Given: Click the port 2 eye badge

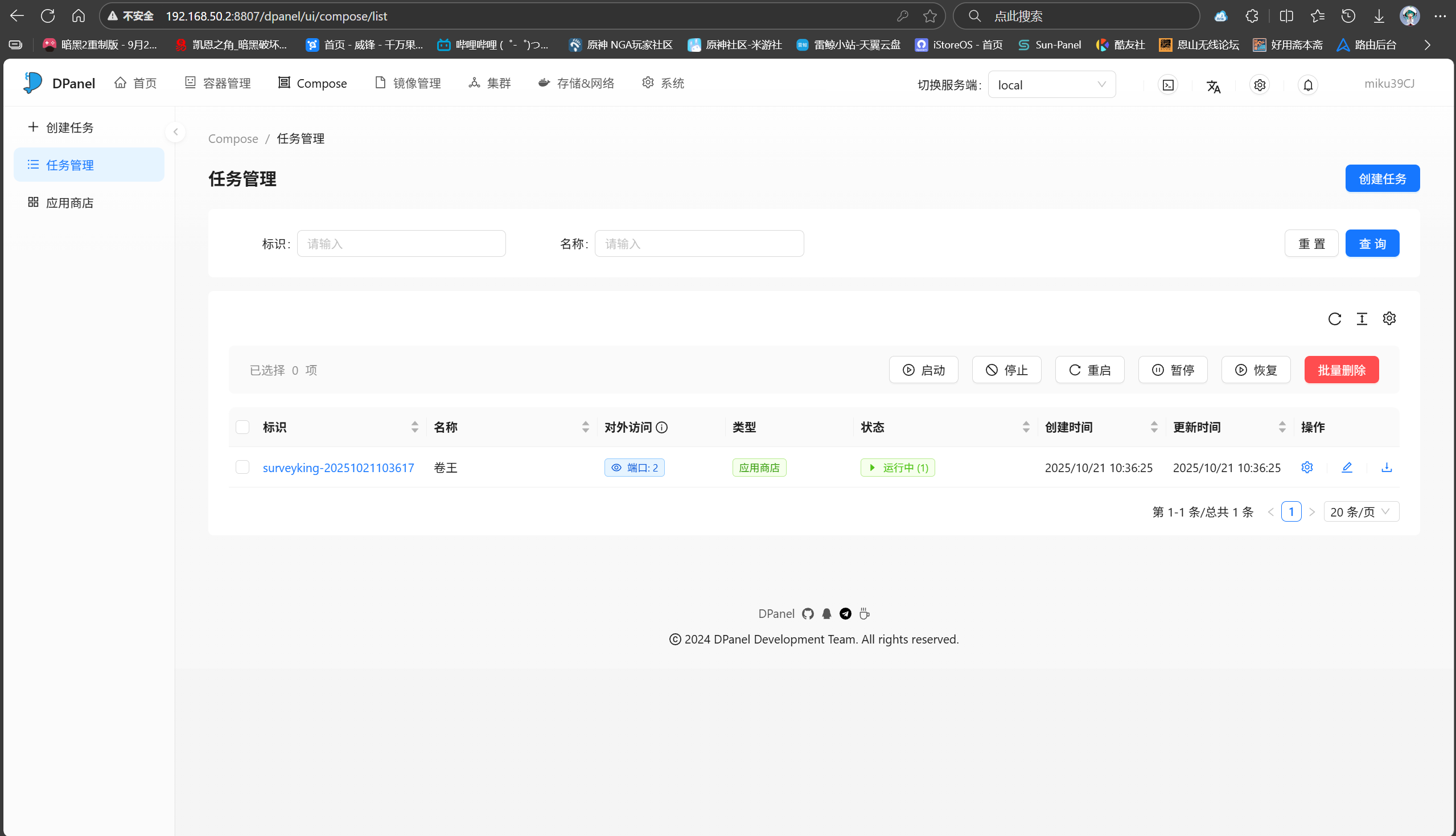Looking at the screenshot, I should point(634,468).
